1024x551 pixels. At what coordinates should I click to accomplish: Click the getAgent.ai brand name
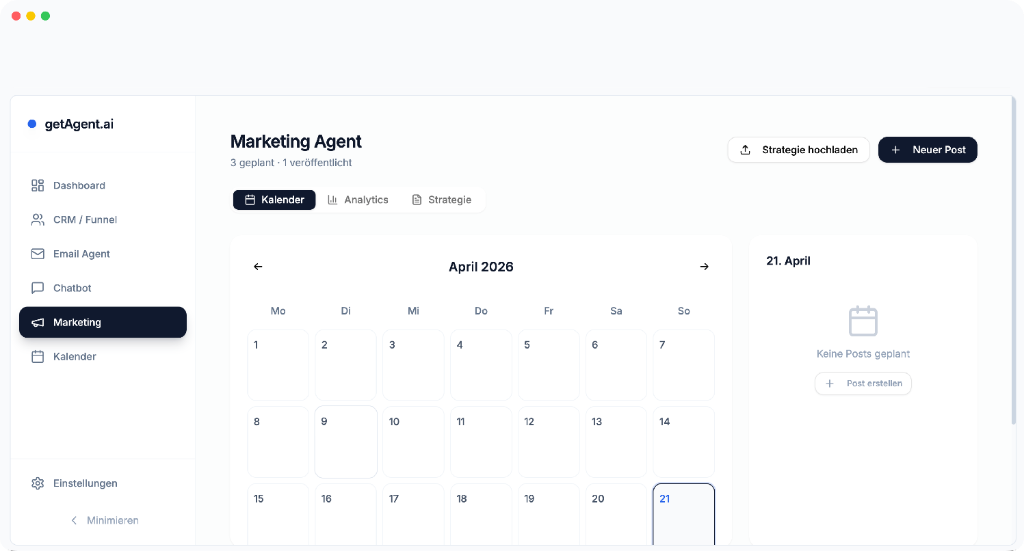[79, 124]
